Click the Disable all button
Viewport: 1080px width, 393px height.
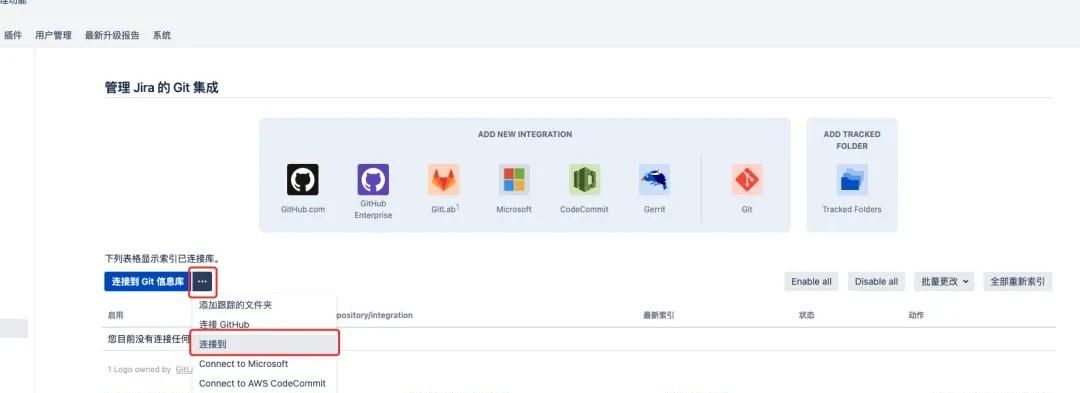876,282
